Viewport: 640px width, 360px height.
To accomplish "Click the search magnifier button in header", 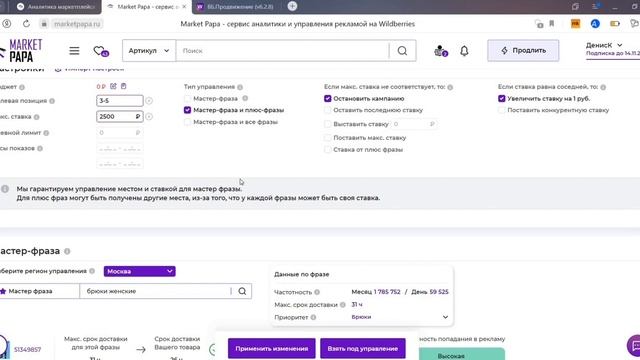I will 402,51.
